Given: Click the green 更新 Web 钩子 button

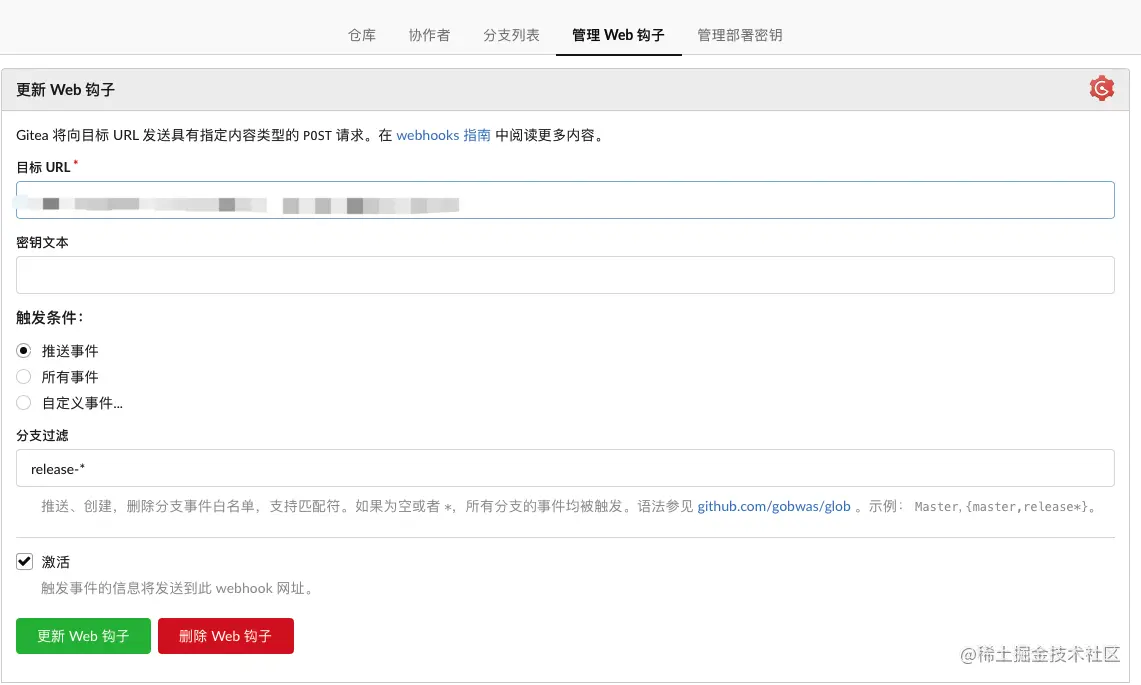Looking at the screenshot, I should [x=84, y=636].
